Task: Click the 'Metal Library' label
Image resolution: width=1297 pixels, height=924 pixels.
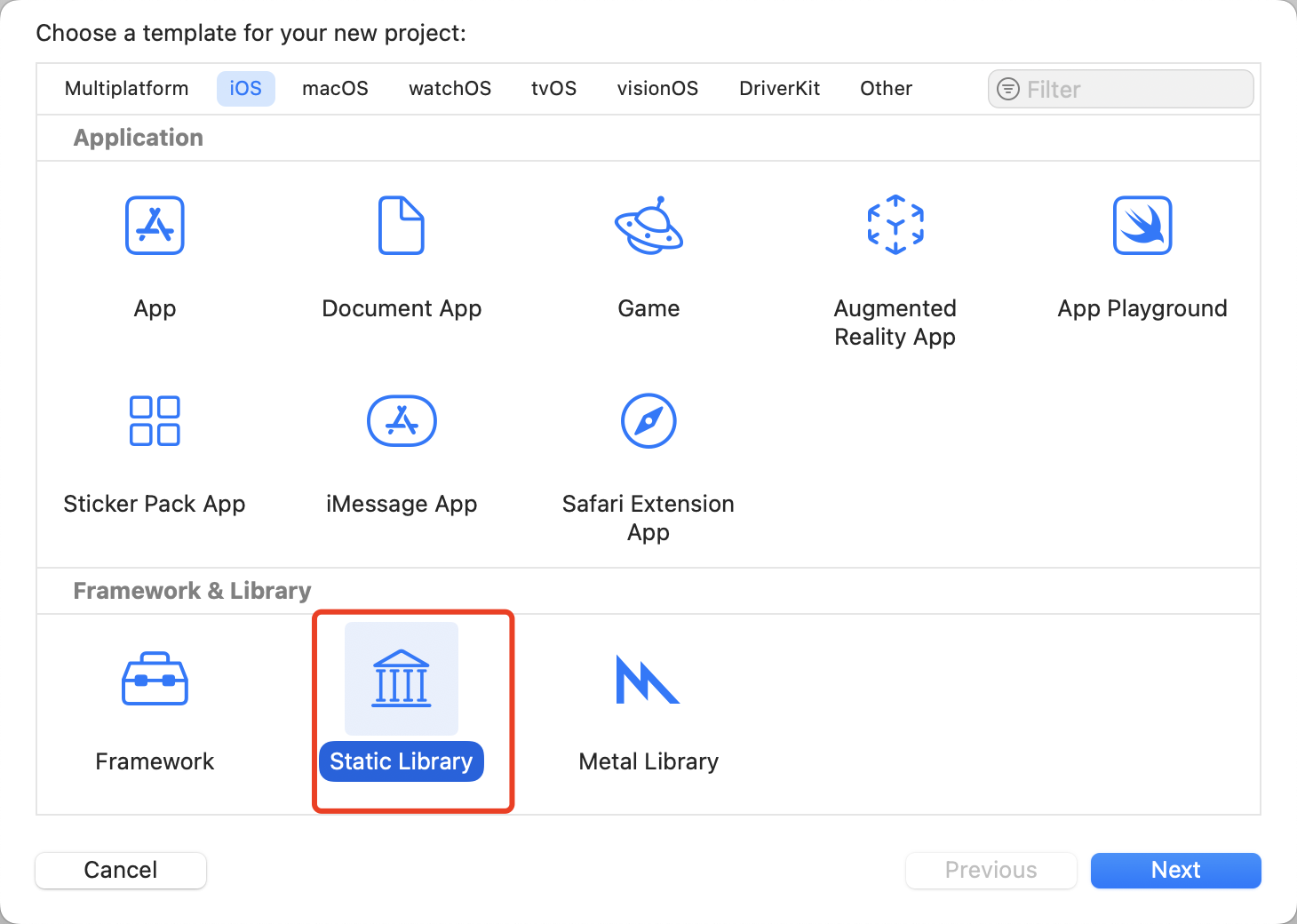Action: pyautogui.click(x=648, y=761)
